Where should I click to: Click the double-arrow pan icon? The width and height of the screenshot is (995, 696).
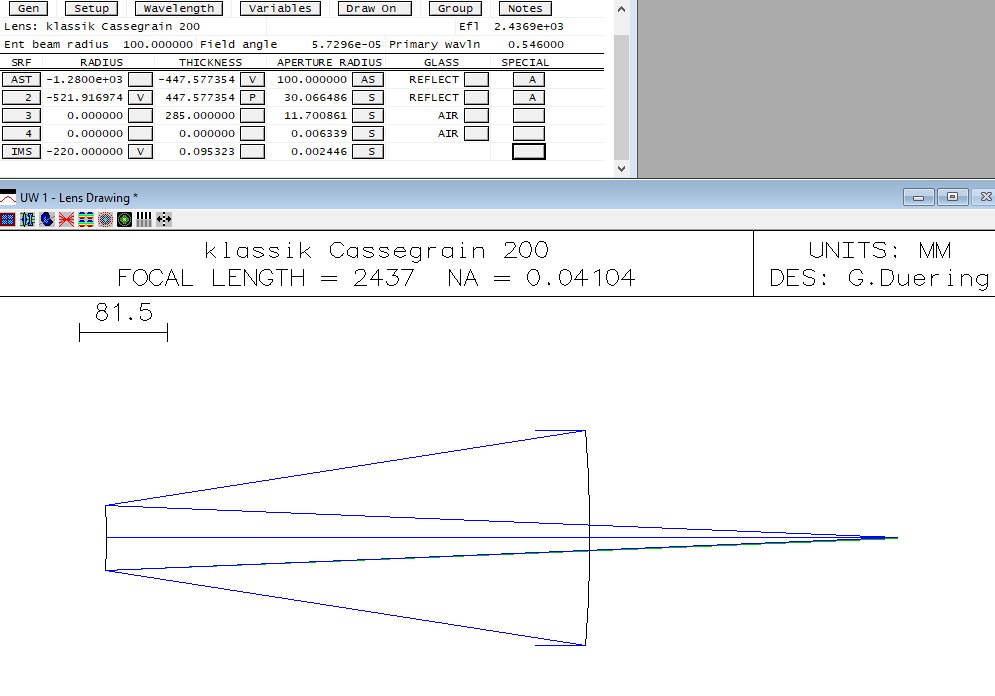pyautogui.click(x=164, y=220)
